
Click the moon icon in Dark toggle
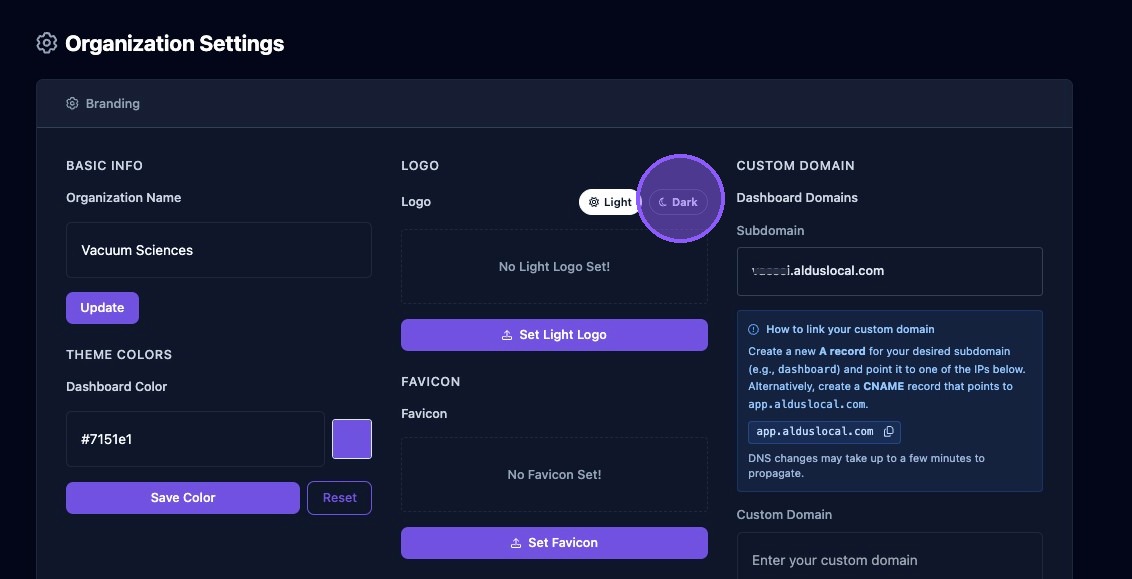[663, 202]
